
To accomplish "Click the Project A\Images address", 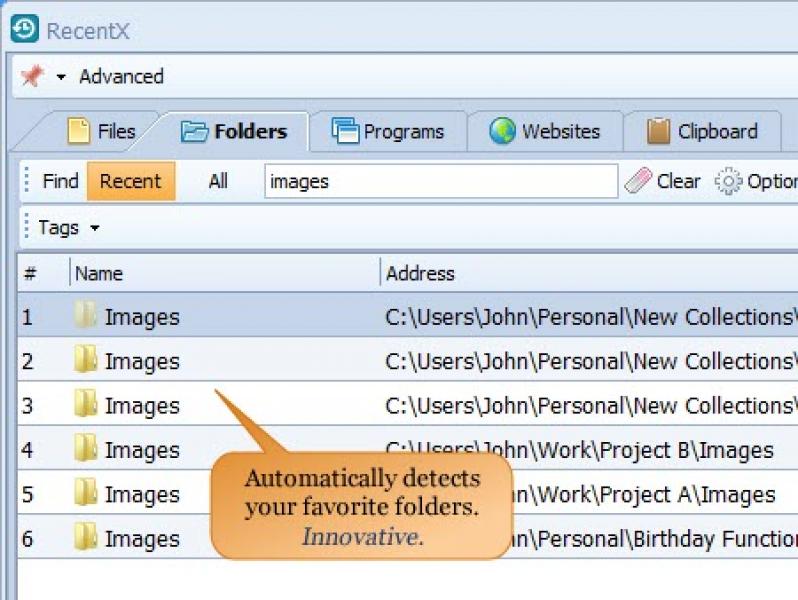I will [644, 494].
